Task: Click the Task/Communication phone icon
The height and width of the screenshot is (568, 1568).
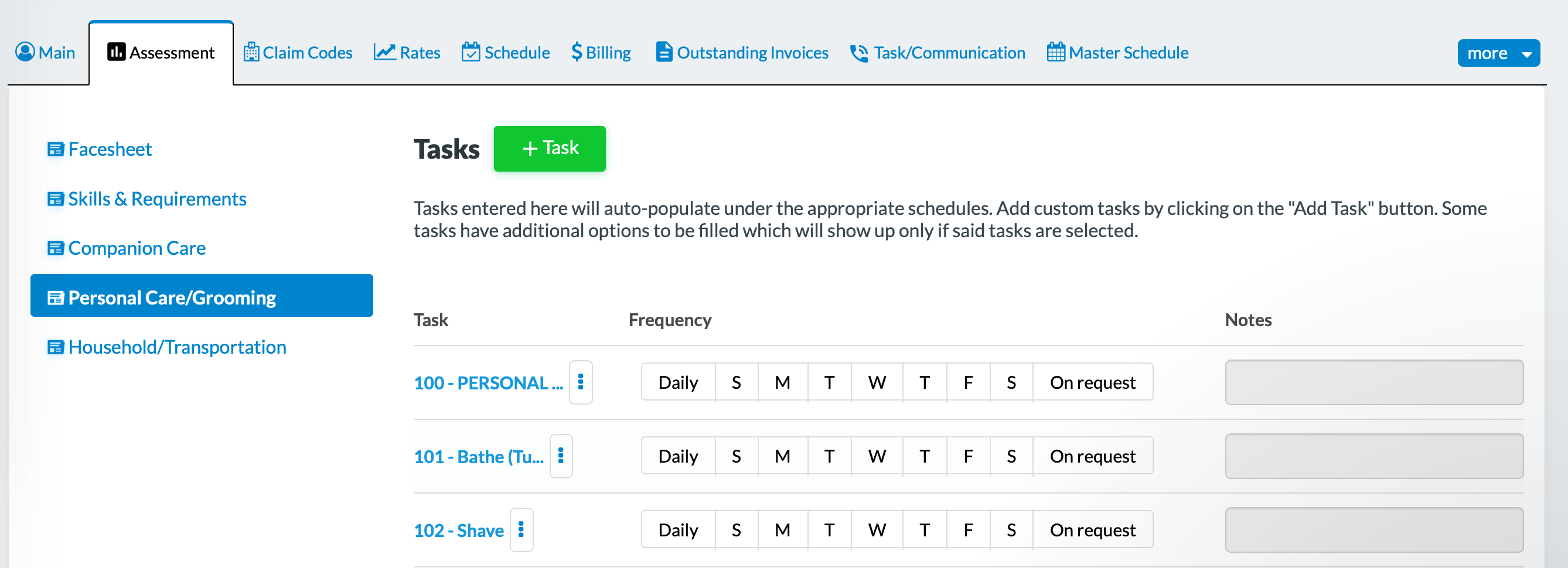Action: [859, 53]
